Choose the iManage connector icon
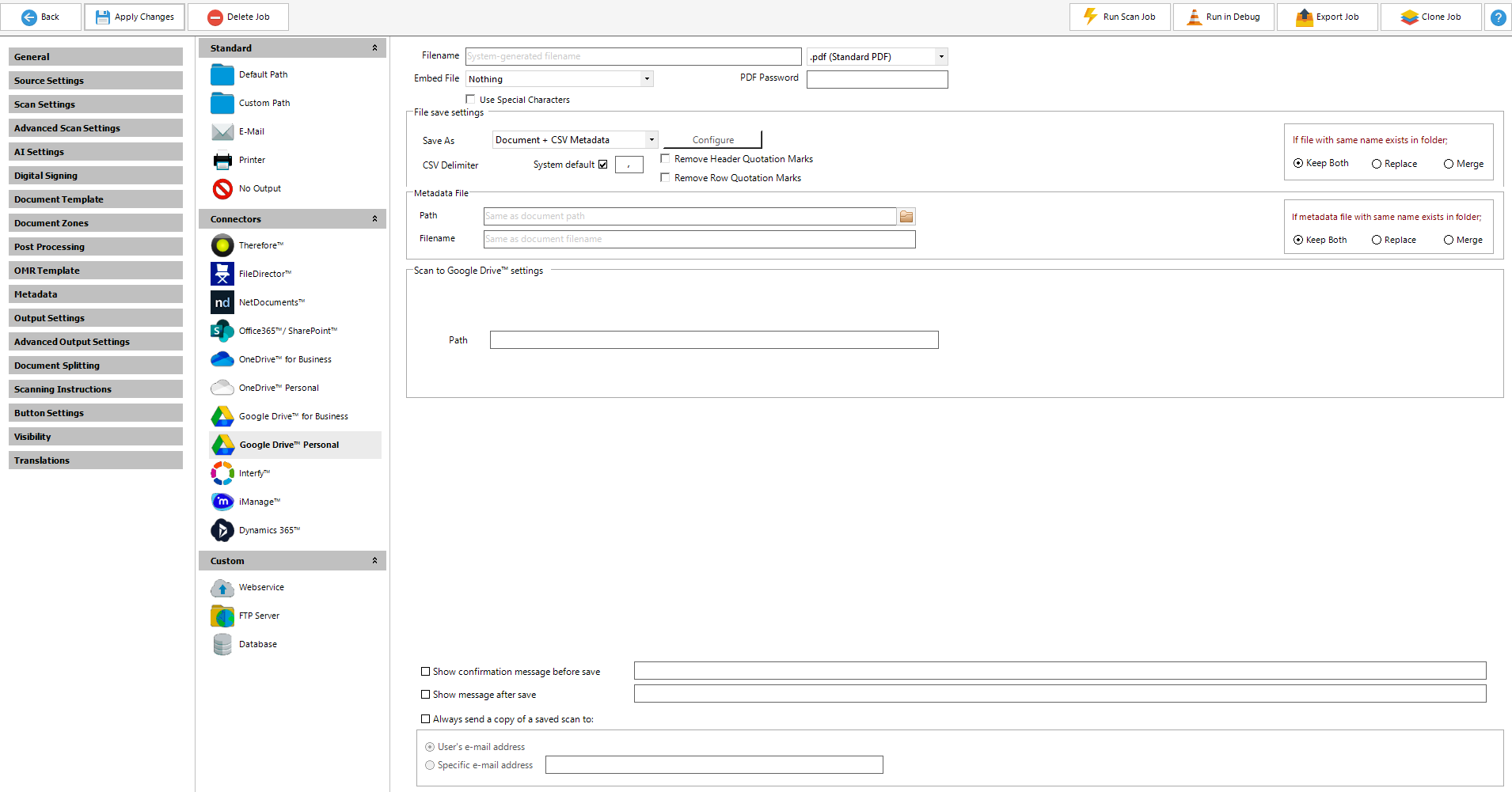This screenshot has width=1512, height=792. click(x=222, y=502)
